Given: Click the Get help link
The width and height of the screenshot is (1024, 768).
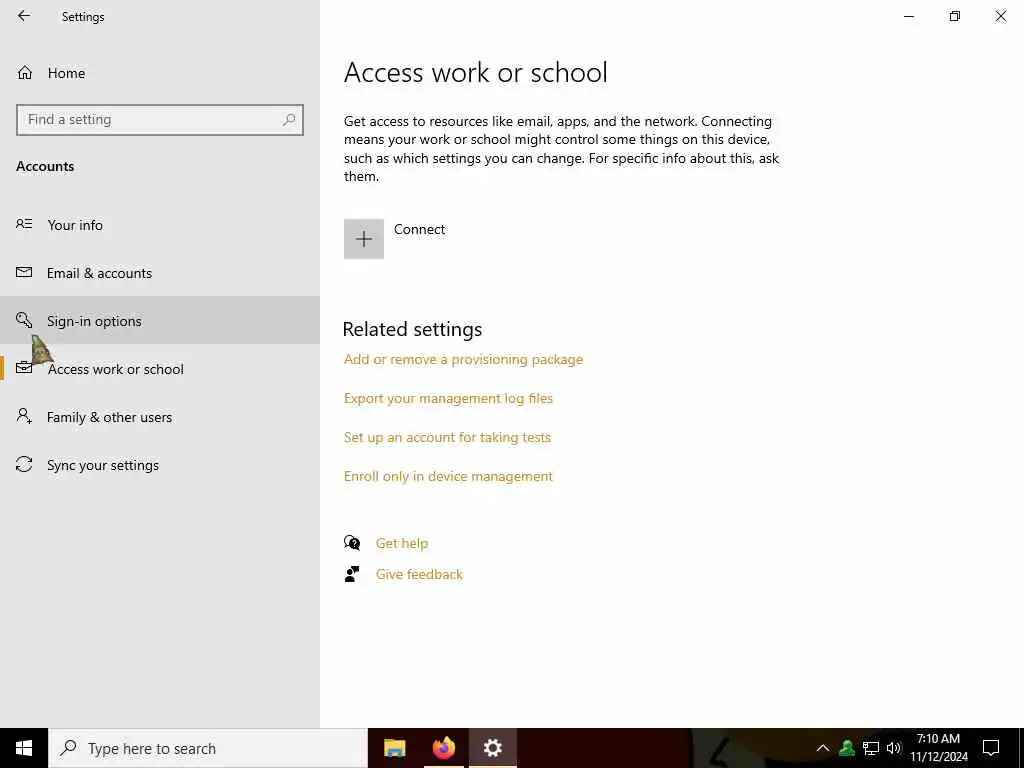Looking at the screenshot, I should coord(402,543).
